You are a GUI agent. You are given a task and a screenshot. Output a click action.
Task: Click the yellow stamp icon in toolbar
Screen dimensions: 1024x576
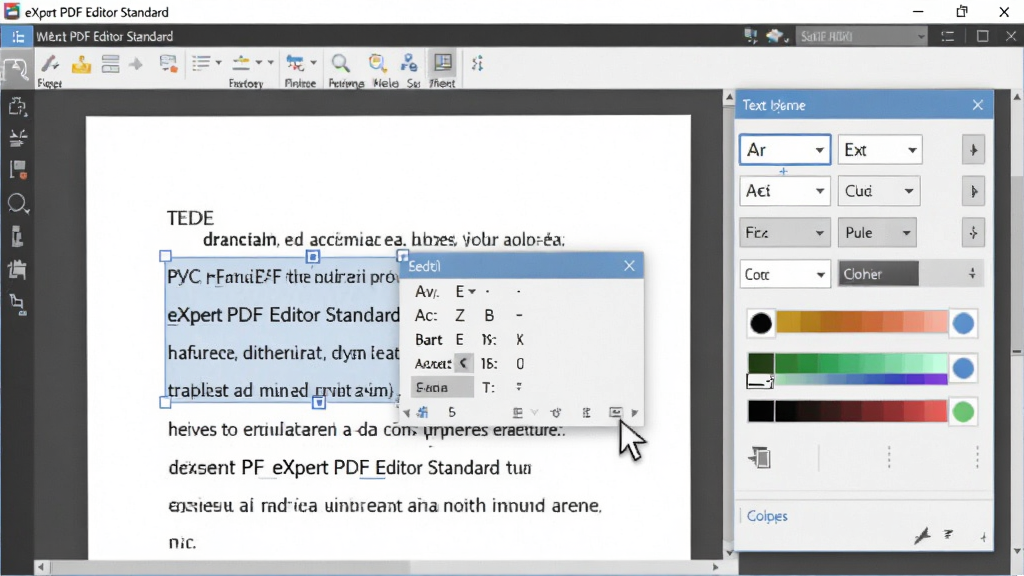[82, 64]
